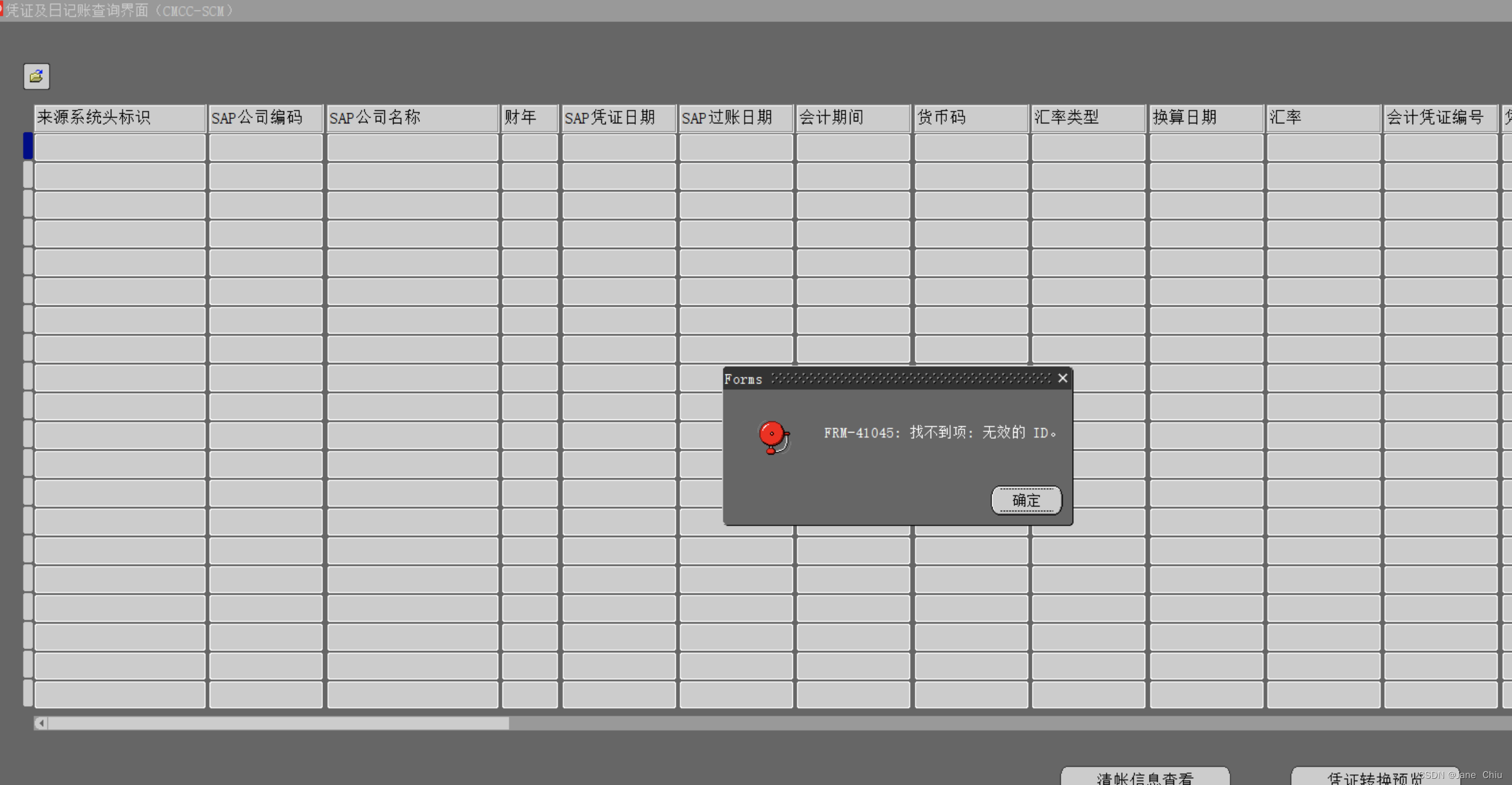
Task: Click the open folder icon button
Action: tap(36, 76)
